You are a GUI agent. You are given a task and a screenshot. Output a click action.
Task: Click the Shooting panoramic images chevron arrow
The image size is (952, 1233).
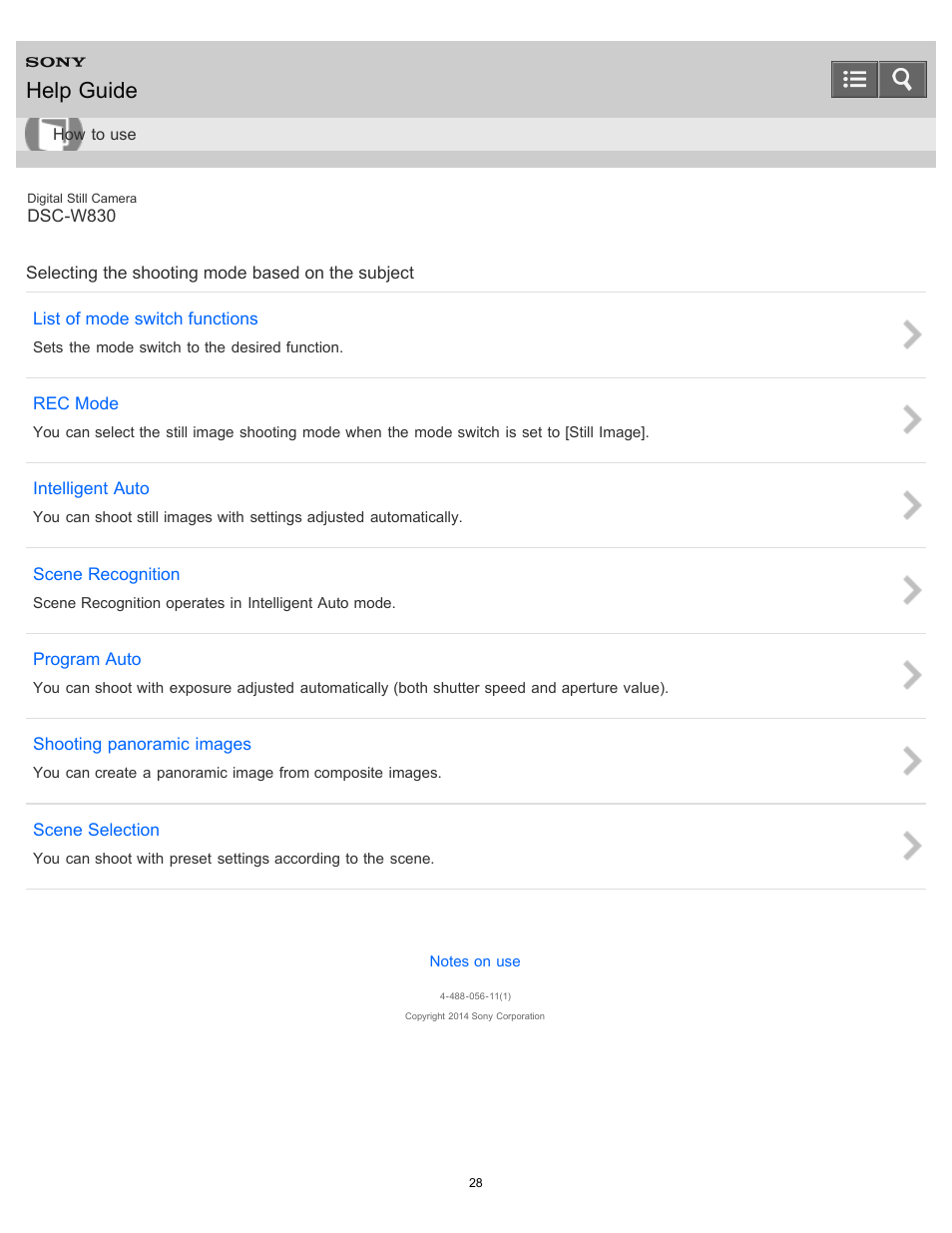click(x=911, y=761)
